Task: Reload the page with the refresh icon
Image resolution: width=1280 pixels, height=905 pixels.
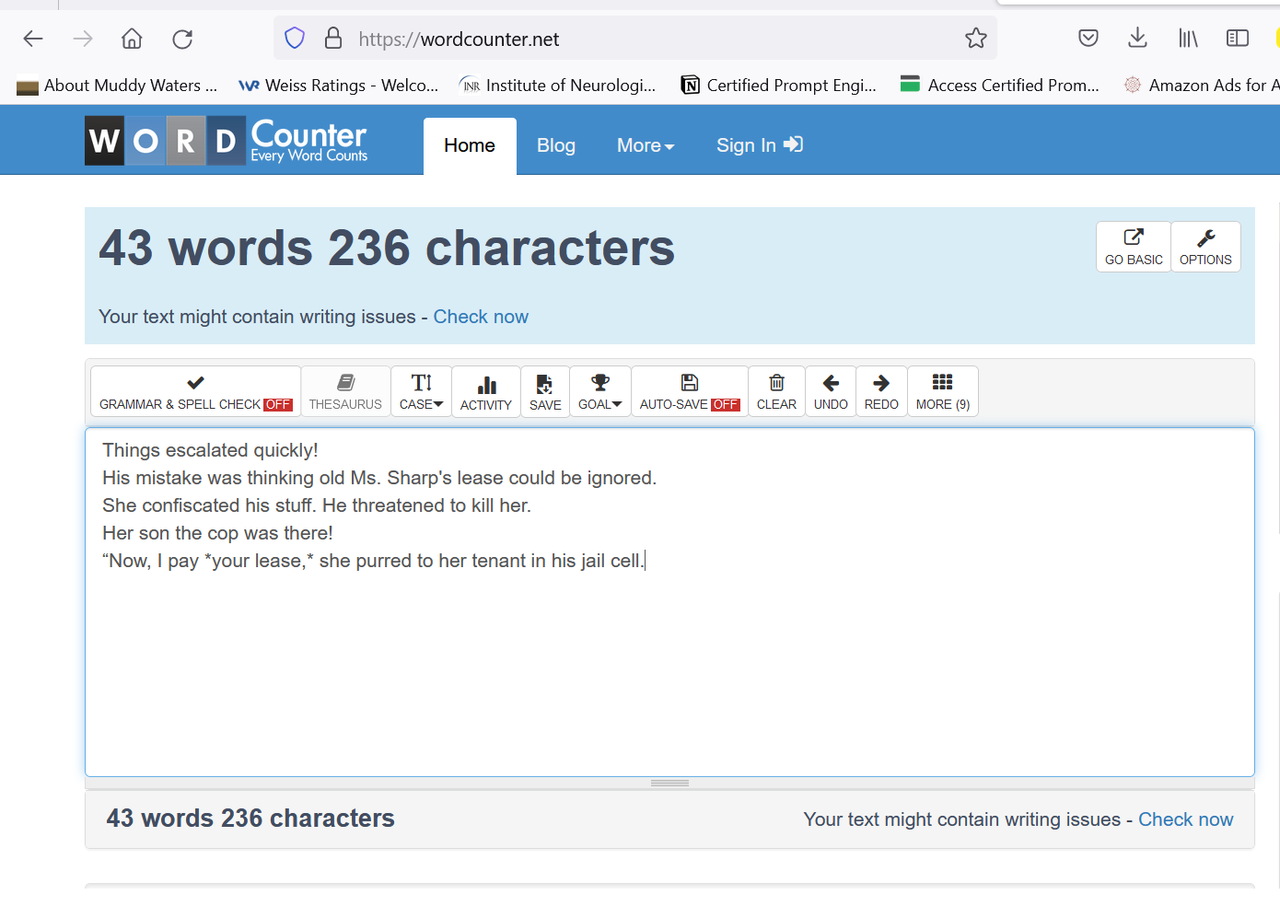Action: (x=182, y=39)
